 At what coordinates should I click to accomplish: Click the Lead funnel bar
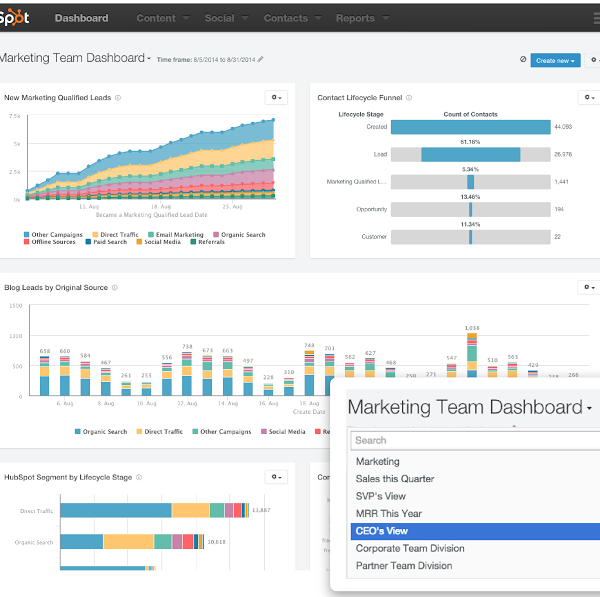[471, 155]
